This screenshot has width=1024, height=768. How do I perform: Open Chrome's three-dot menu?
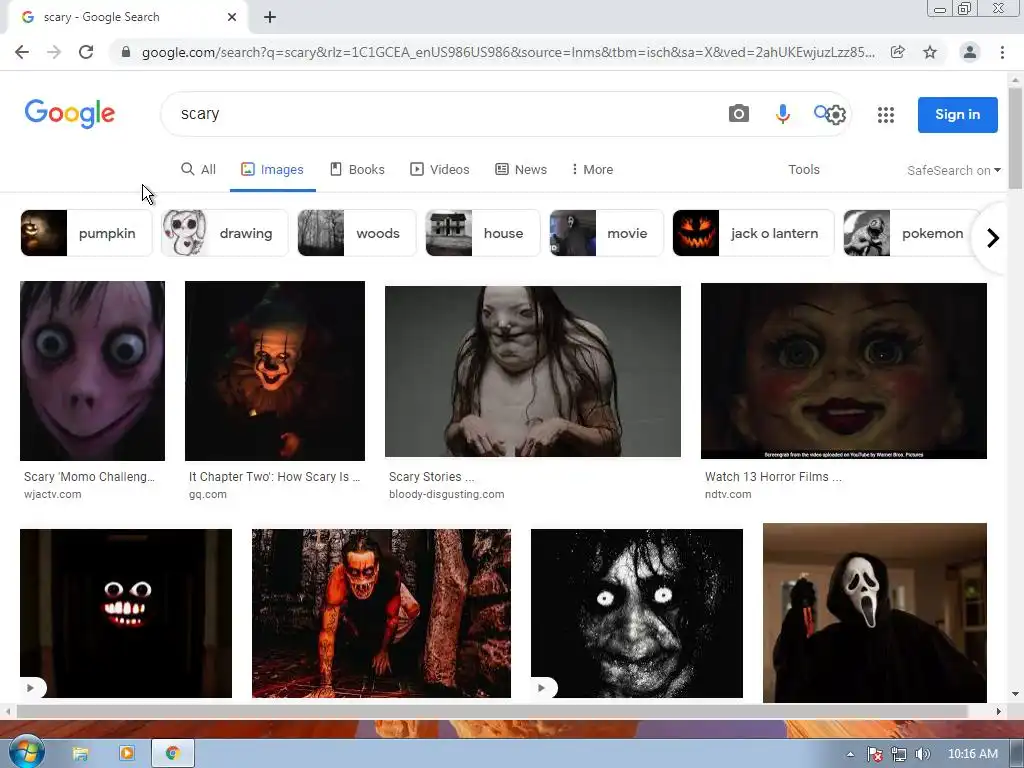pos(1002,52)
